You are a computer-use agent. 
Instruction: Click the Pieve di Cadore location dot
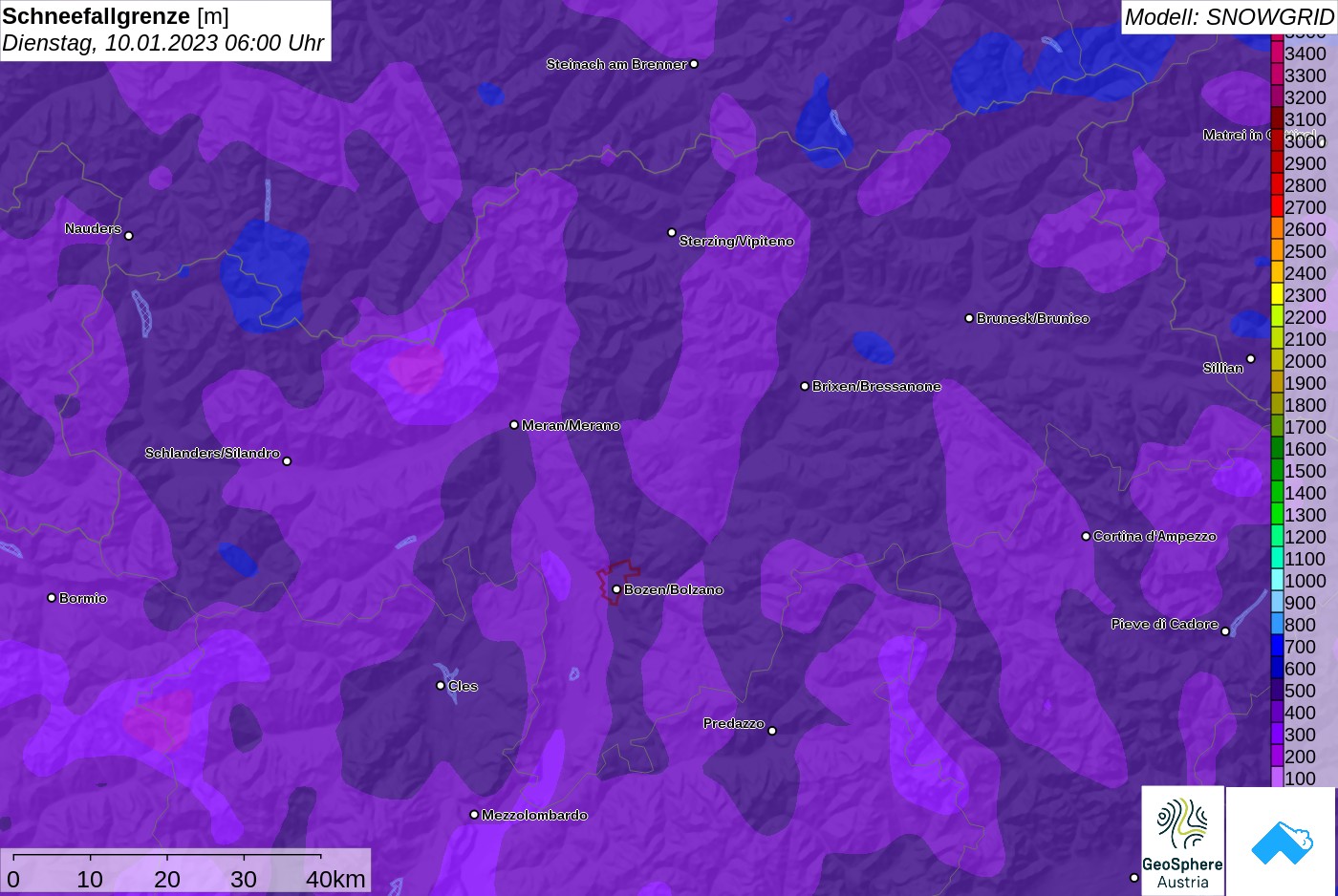click(x=1225, y=631)
